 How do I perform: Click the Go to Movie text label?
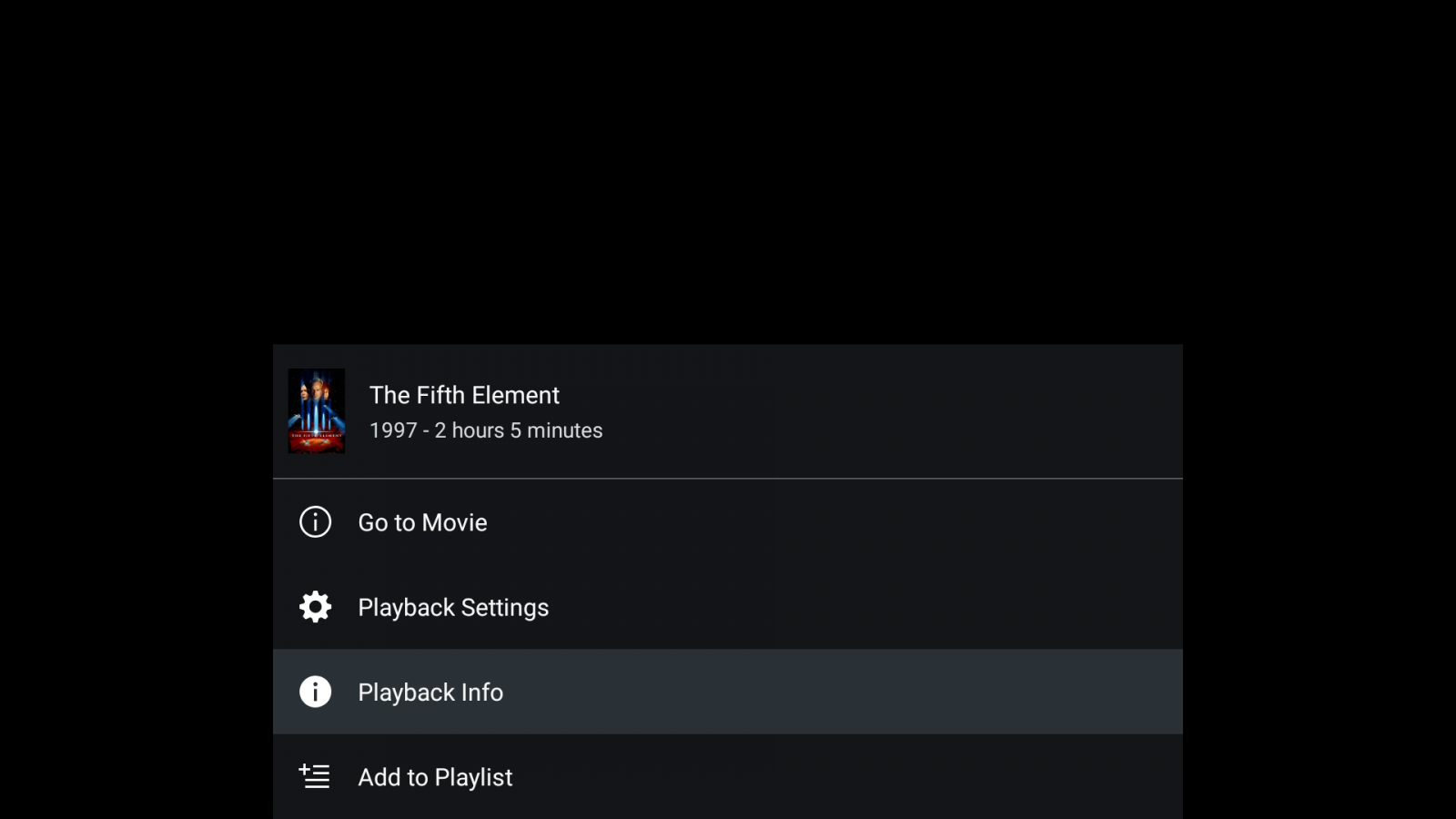point(422,522)
